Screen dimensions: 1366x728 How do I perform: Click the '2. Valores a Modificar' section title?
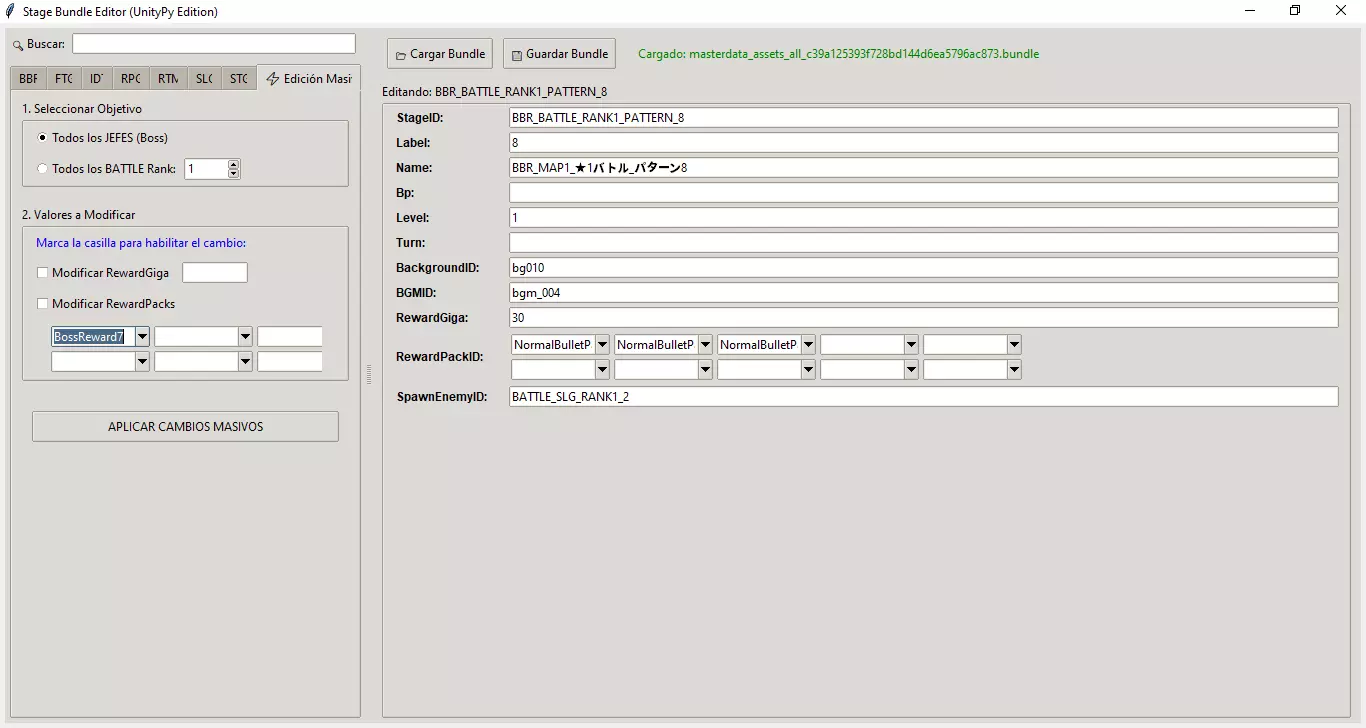pyautogui.click(x=79, y=215)
